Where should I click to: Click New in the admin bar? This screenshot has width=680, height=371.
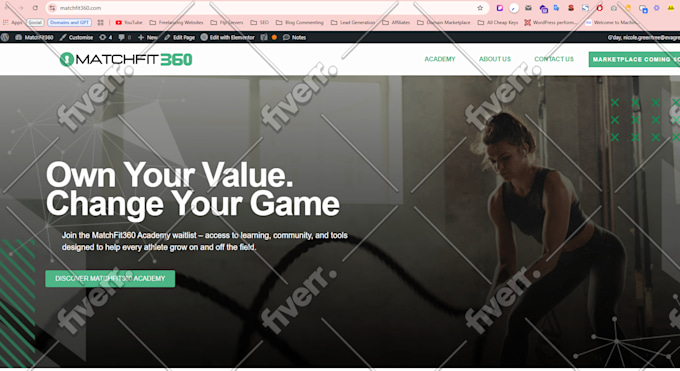pyautogui.click(x=148, y=37)
